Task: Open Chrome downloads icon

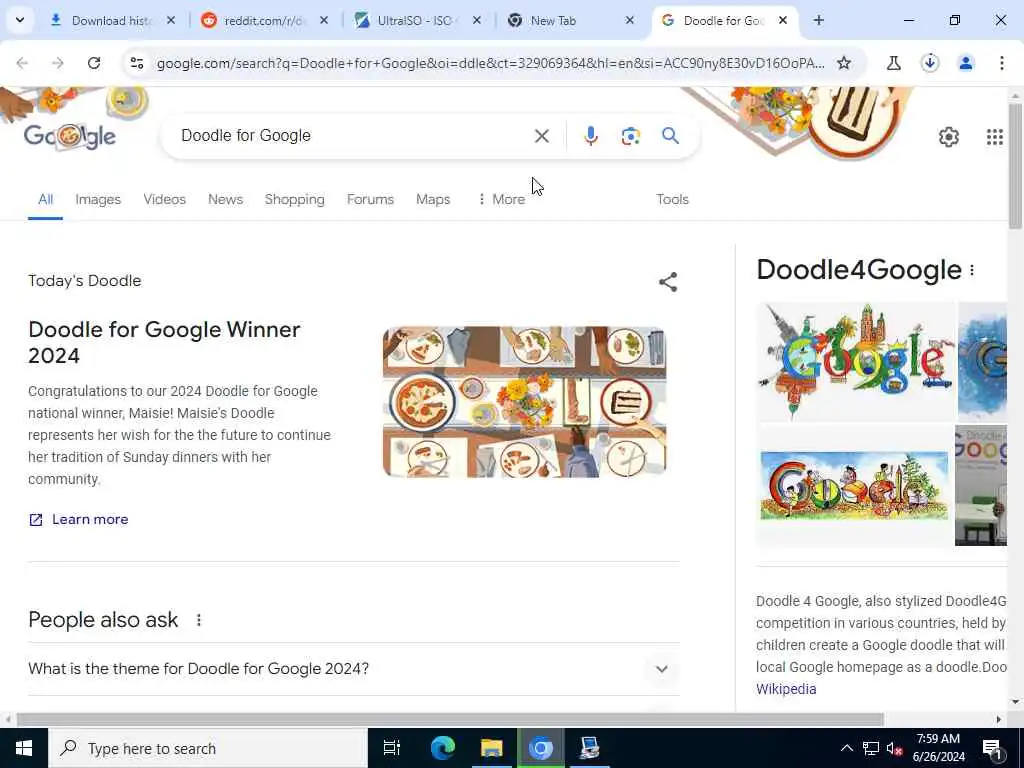Action: point(929,63)
